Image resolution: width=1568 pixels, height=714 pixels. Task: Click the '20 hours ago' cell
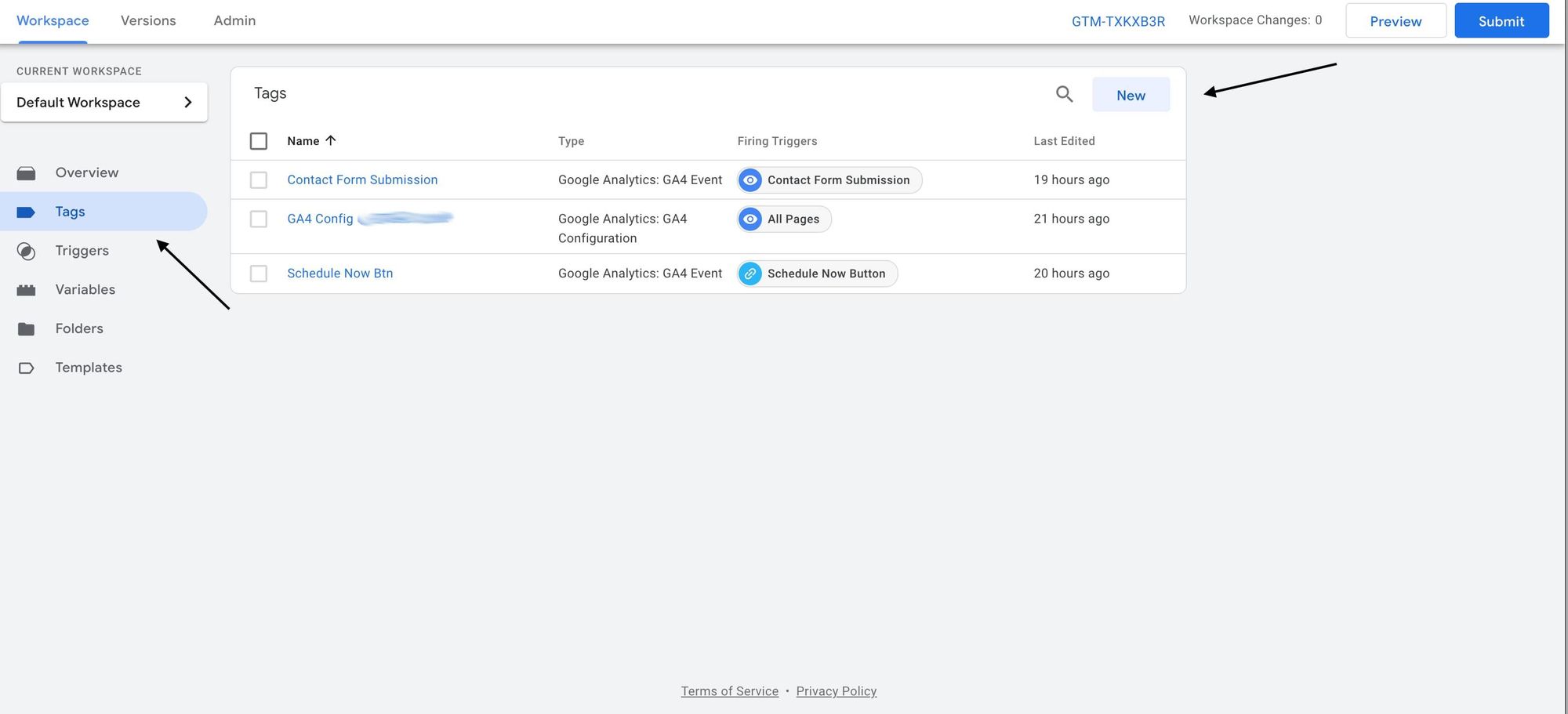(x=1071, y=273)
